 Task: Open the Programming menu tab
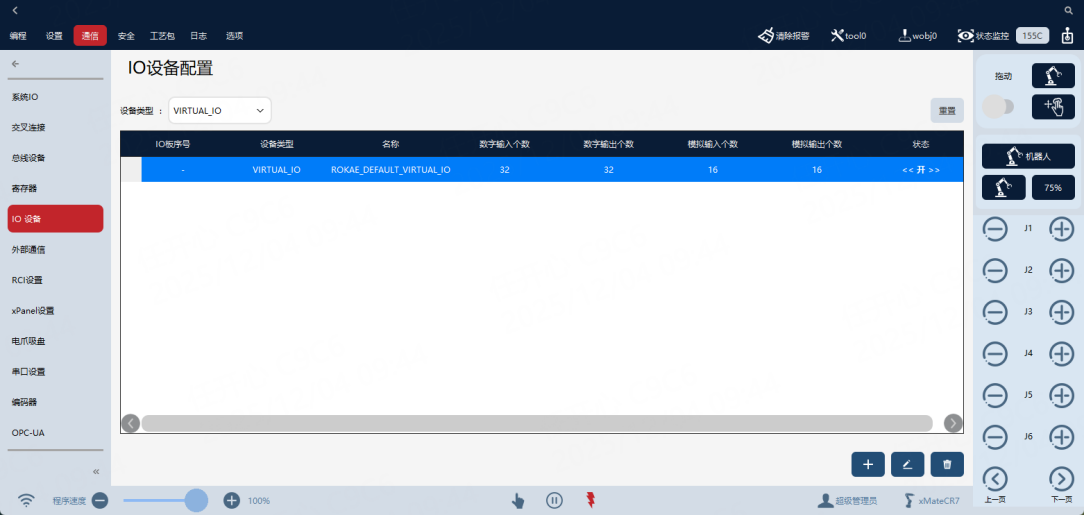click(18, 36)
